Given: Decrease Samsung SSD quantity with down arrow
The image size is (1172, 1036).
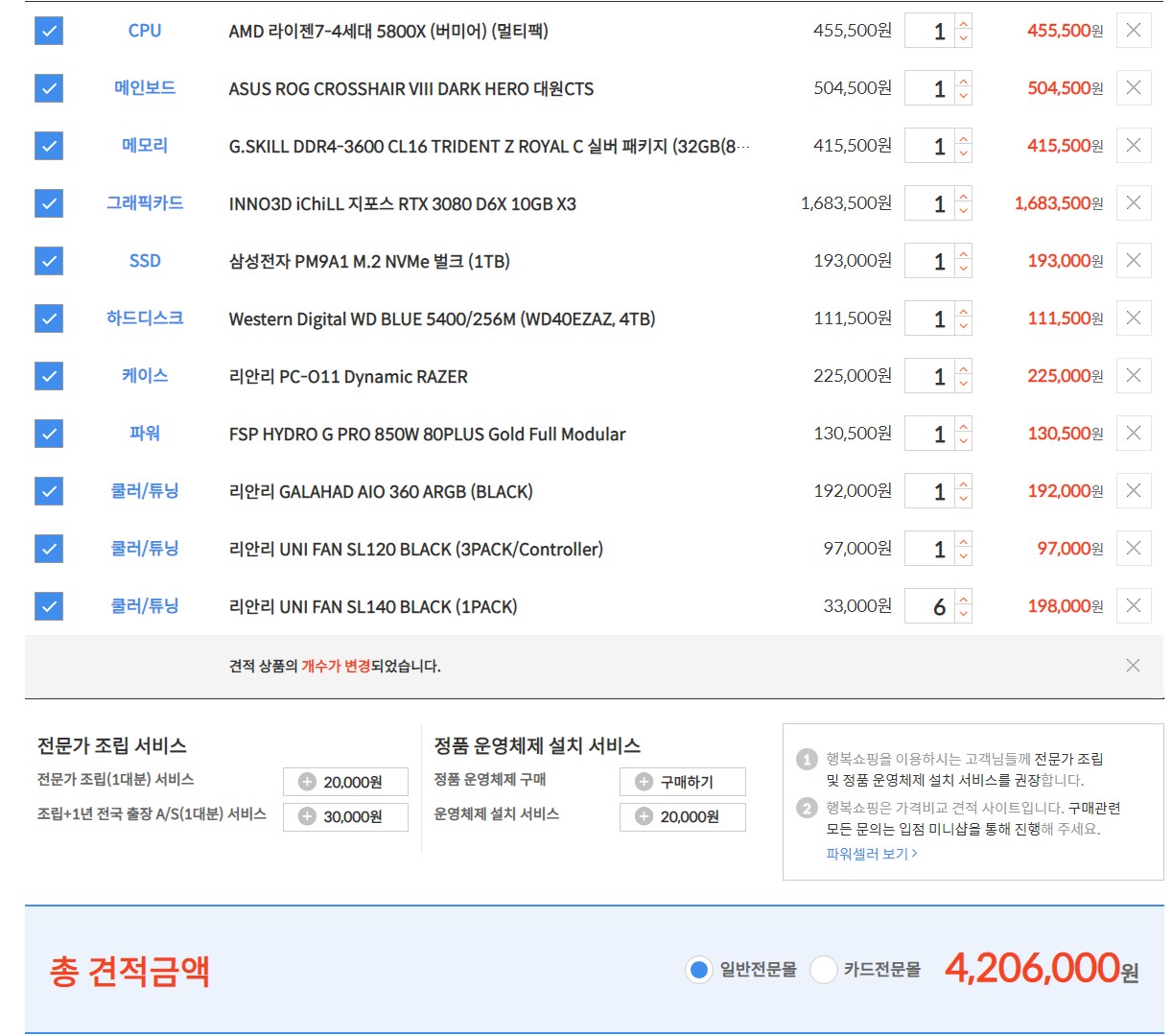Looking at the screenshot, I should tap(964, 270).
